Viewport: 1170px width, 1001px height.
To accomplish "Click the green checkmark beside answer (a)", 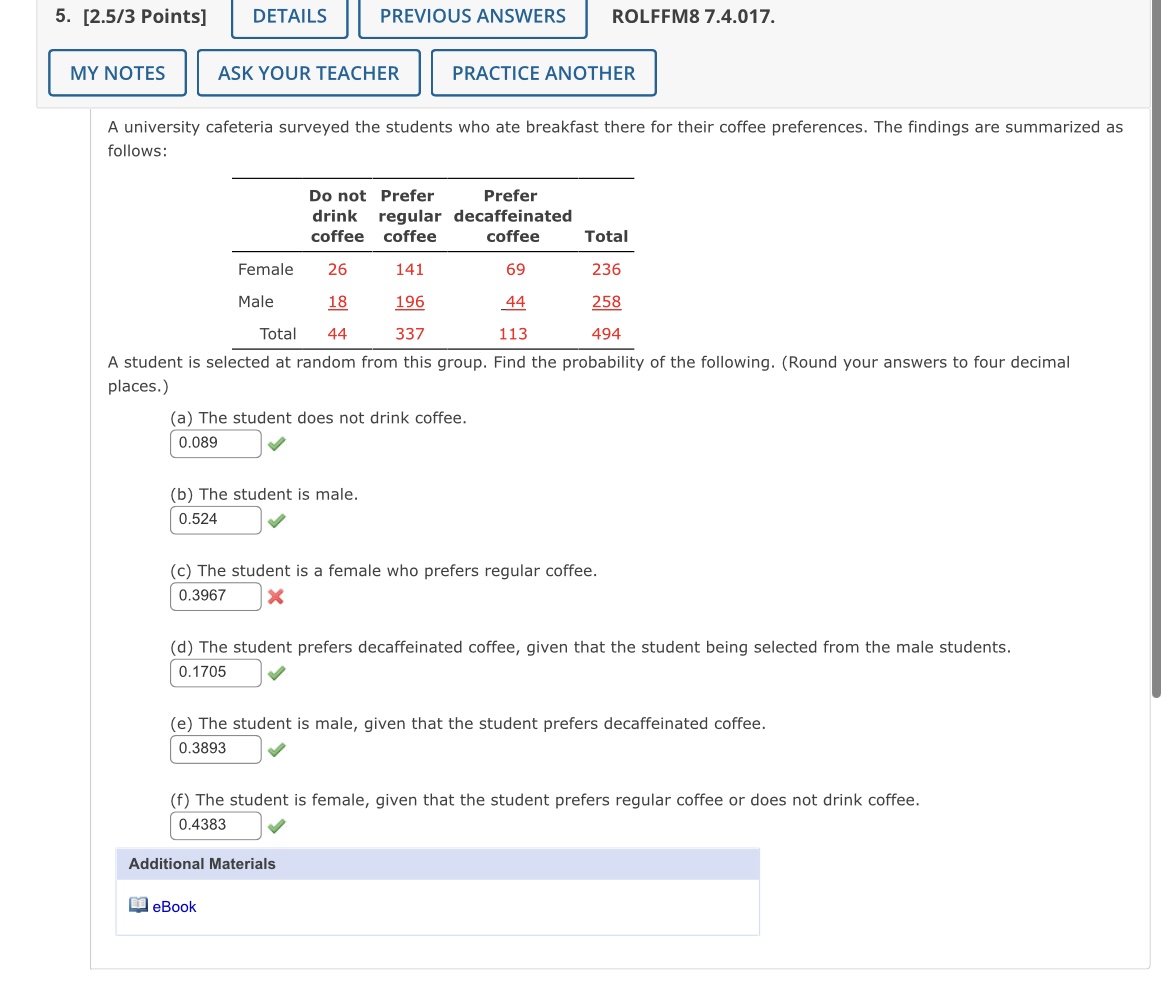I will coord(277,443).
